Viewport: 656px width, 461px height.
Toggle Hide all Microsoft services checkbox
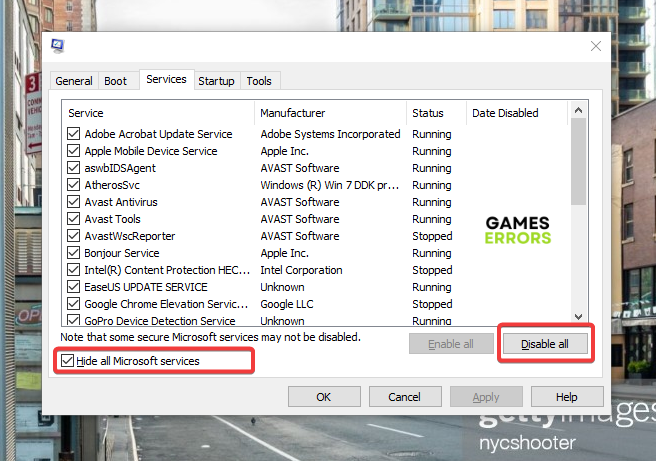point(68,361)
